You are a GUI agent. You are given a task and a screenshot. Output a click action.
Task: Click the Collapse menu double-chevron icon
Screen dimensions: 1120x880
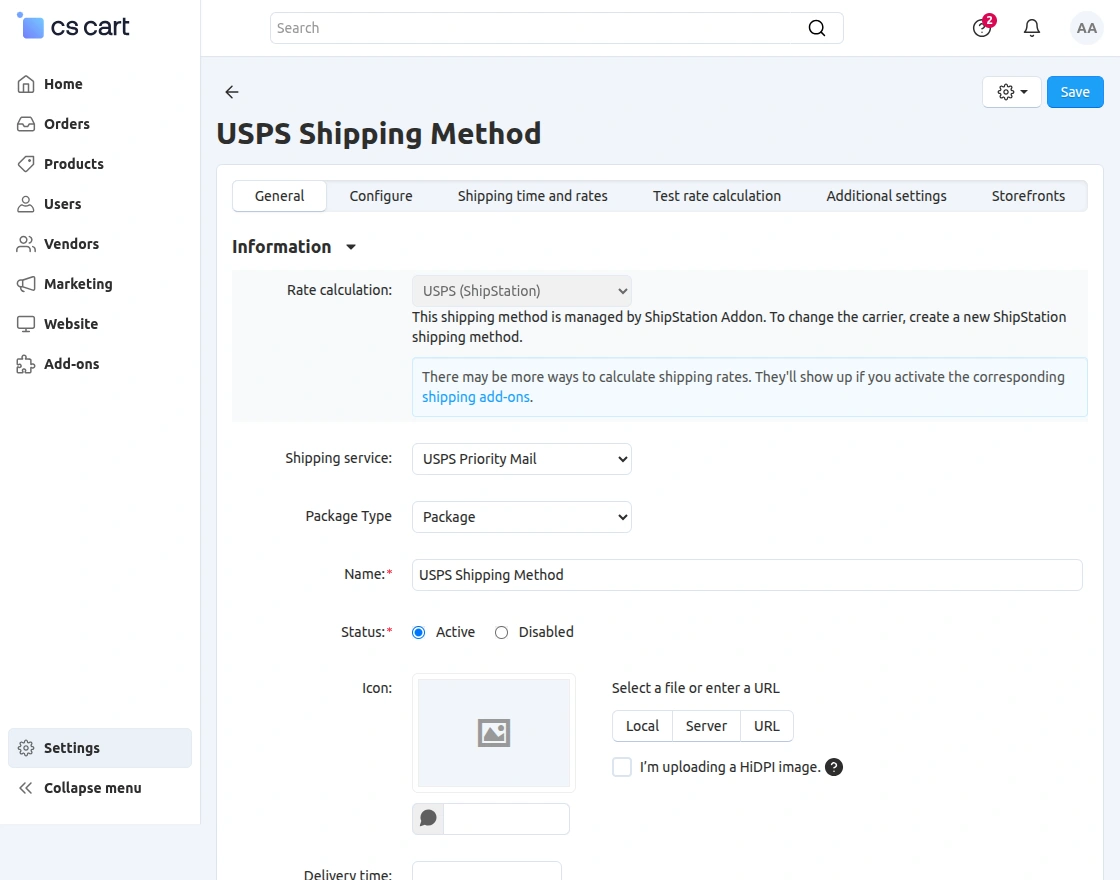(26, 788)
